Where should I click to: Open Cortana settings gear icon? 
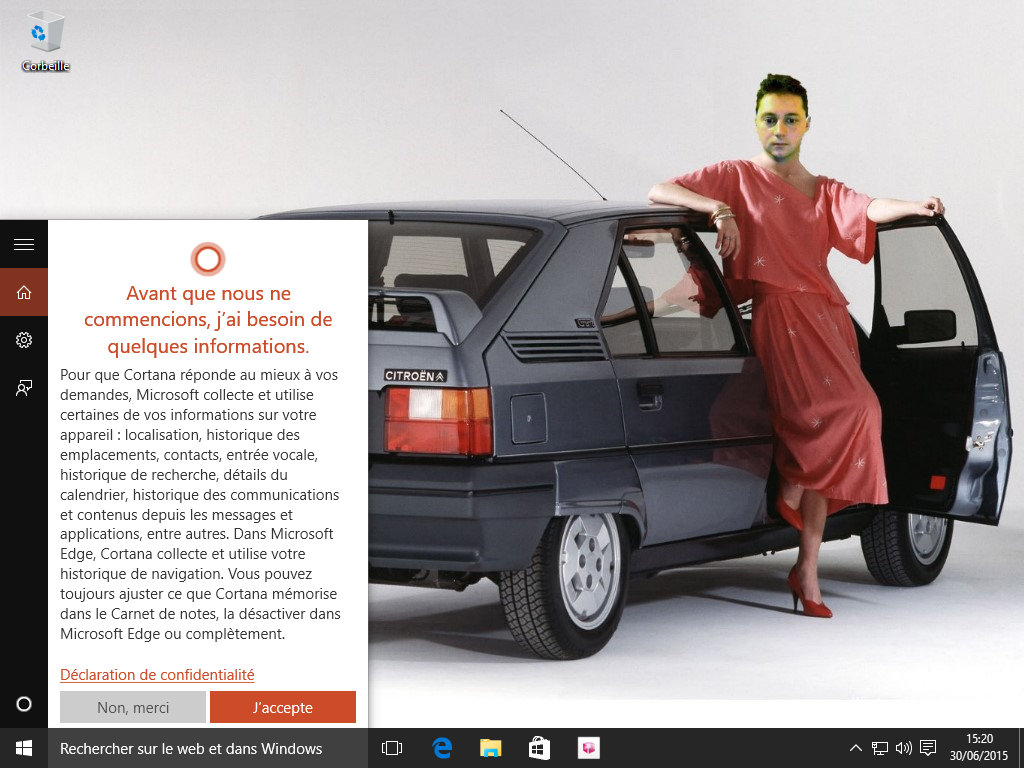pos(24,340)
